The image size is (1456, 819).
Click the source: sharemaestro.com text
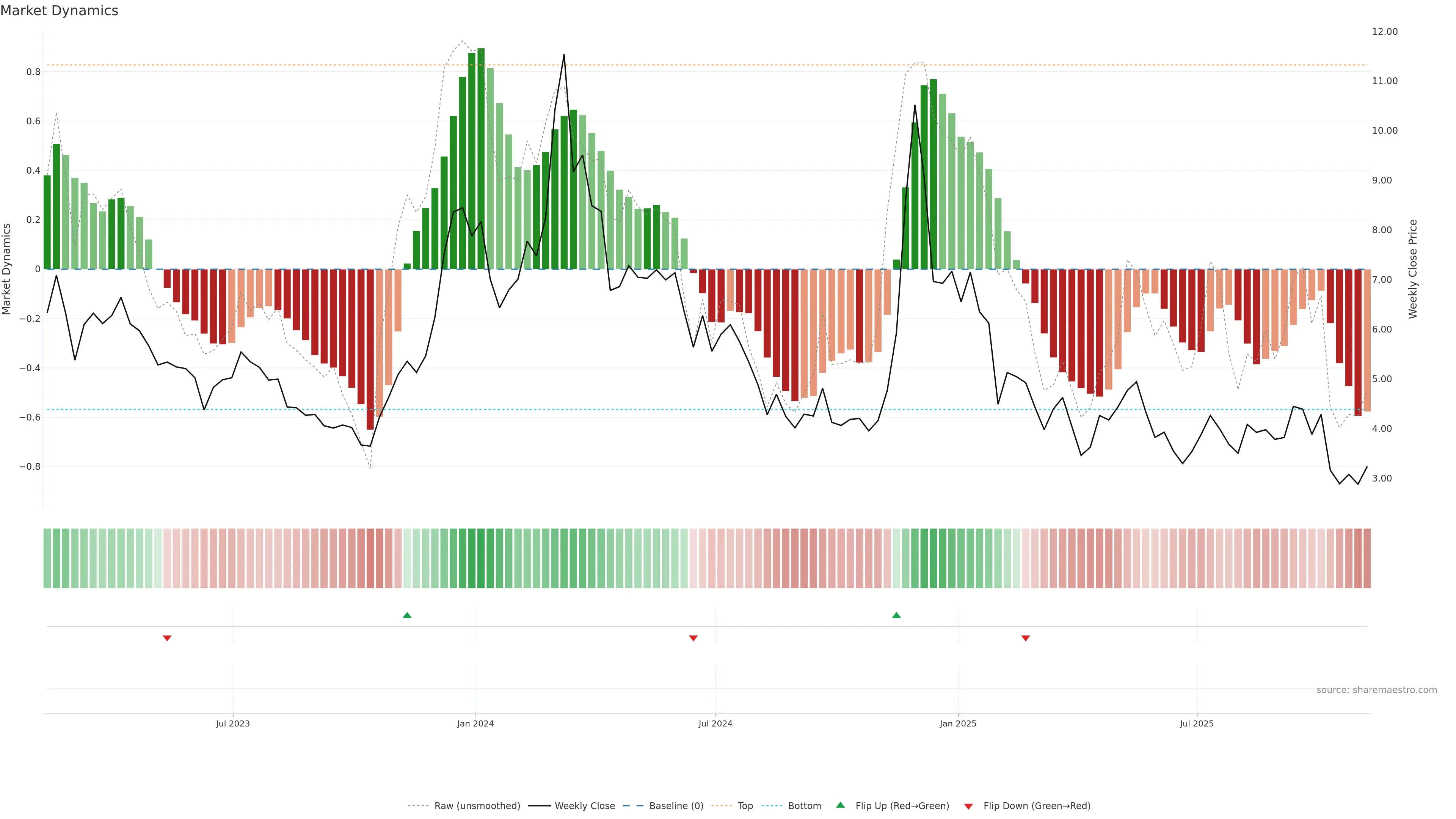coord(1376,690)
